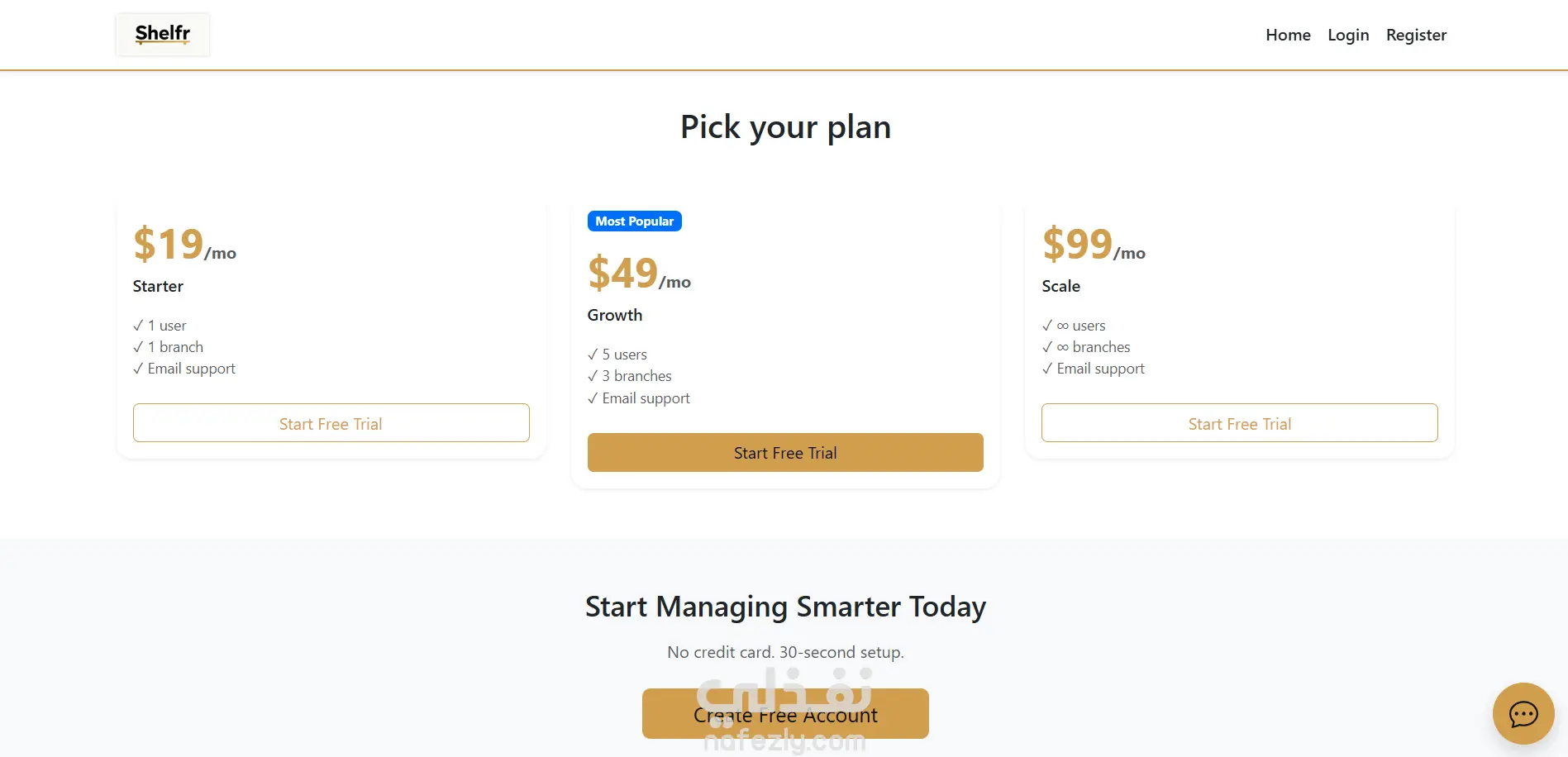The height and width of the screenshot is (757, 1568).
Task: Start free trial for Growth plan
Action: (785, 453)
